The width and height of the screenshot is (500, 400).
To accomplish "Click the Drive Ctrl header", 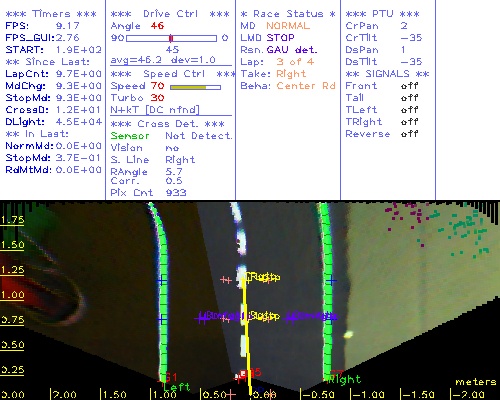I will coord(170,14).
